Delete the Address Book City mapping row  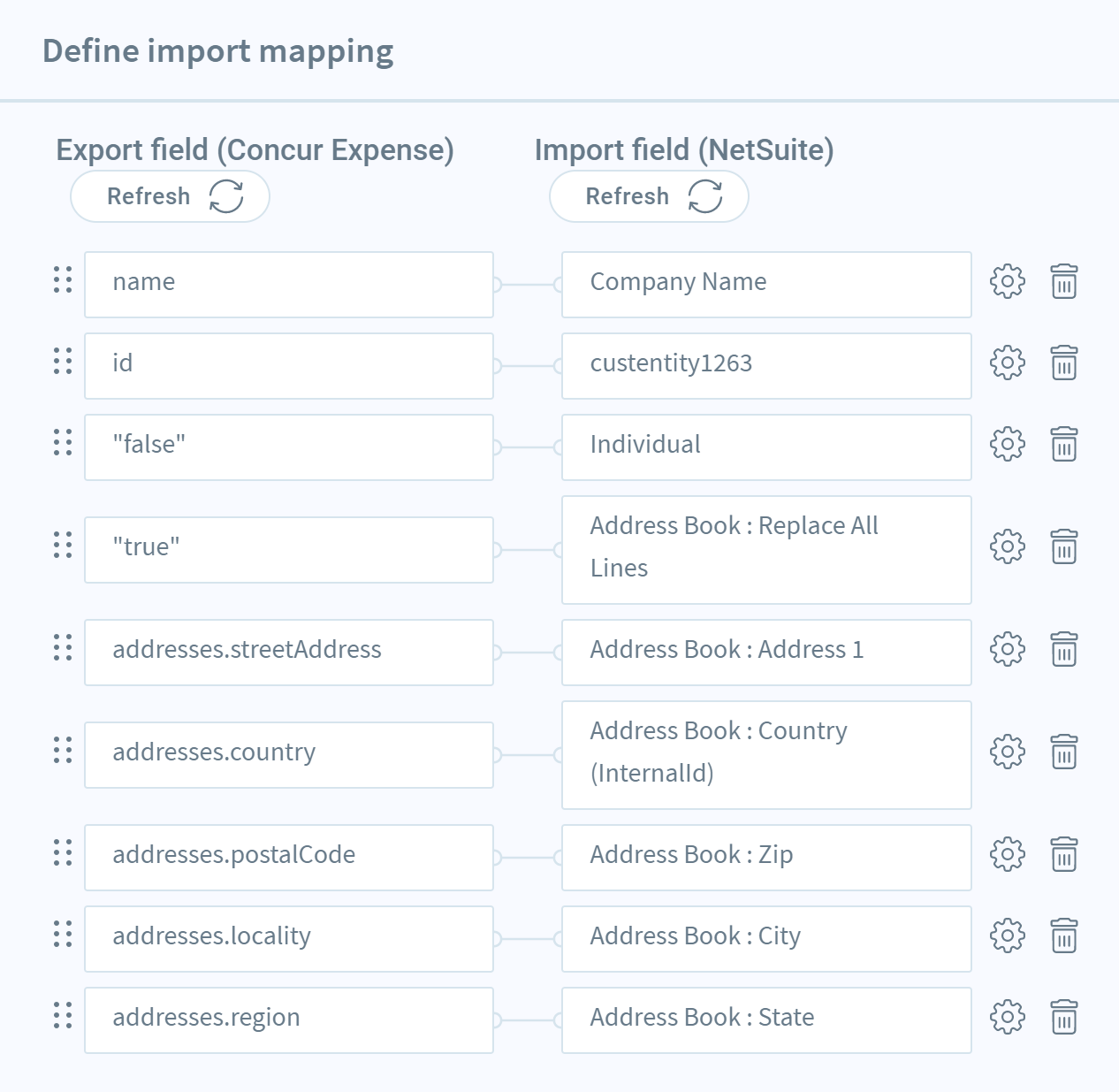(x=1064, y=936)
